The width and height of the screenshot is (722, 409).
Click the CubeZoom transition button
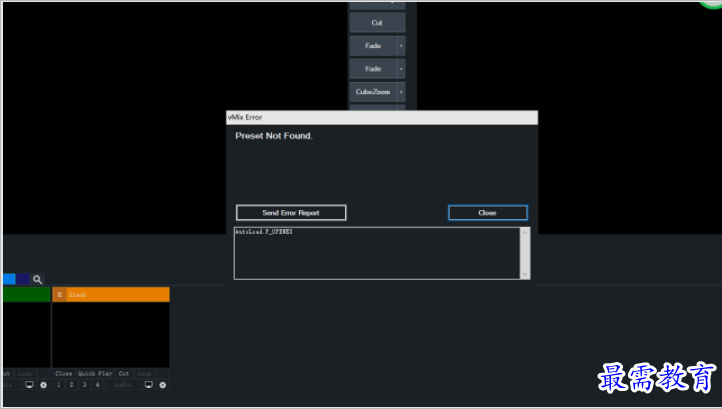coord(373,92)
